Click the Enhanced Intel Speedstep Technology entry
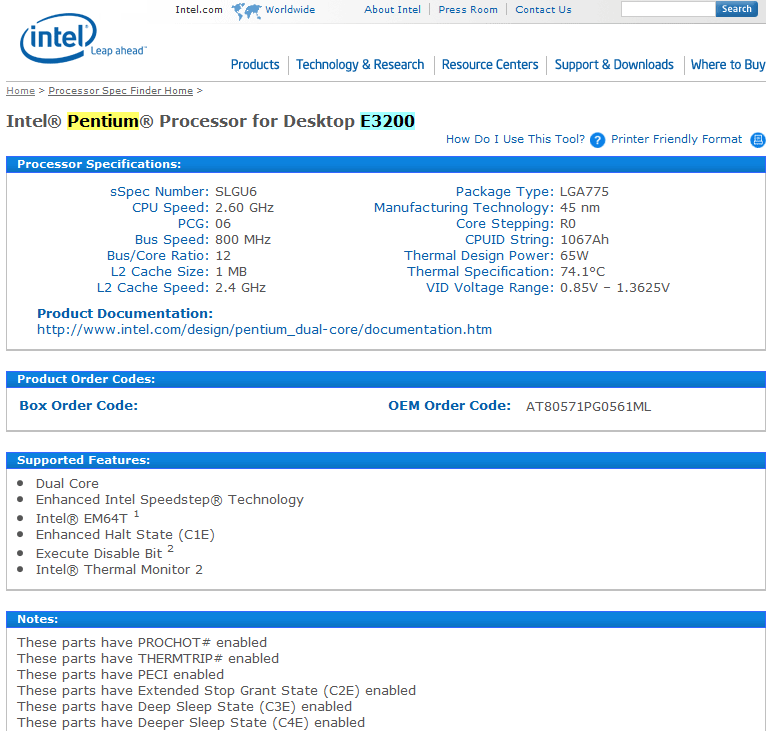Screen dimensions: 770x731 pyautogui.click(x=170, y=500)
